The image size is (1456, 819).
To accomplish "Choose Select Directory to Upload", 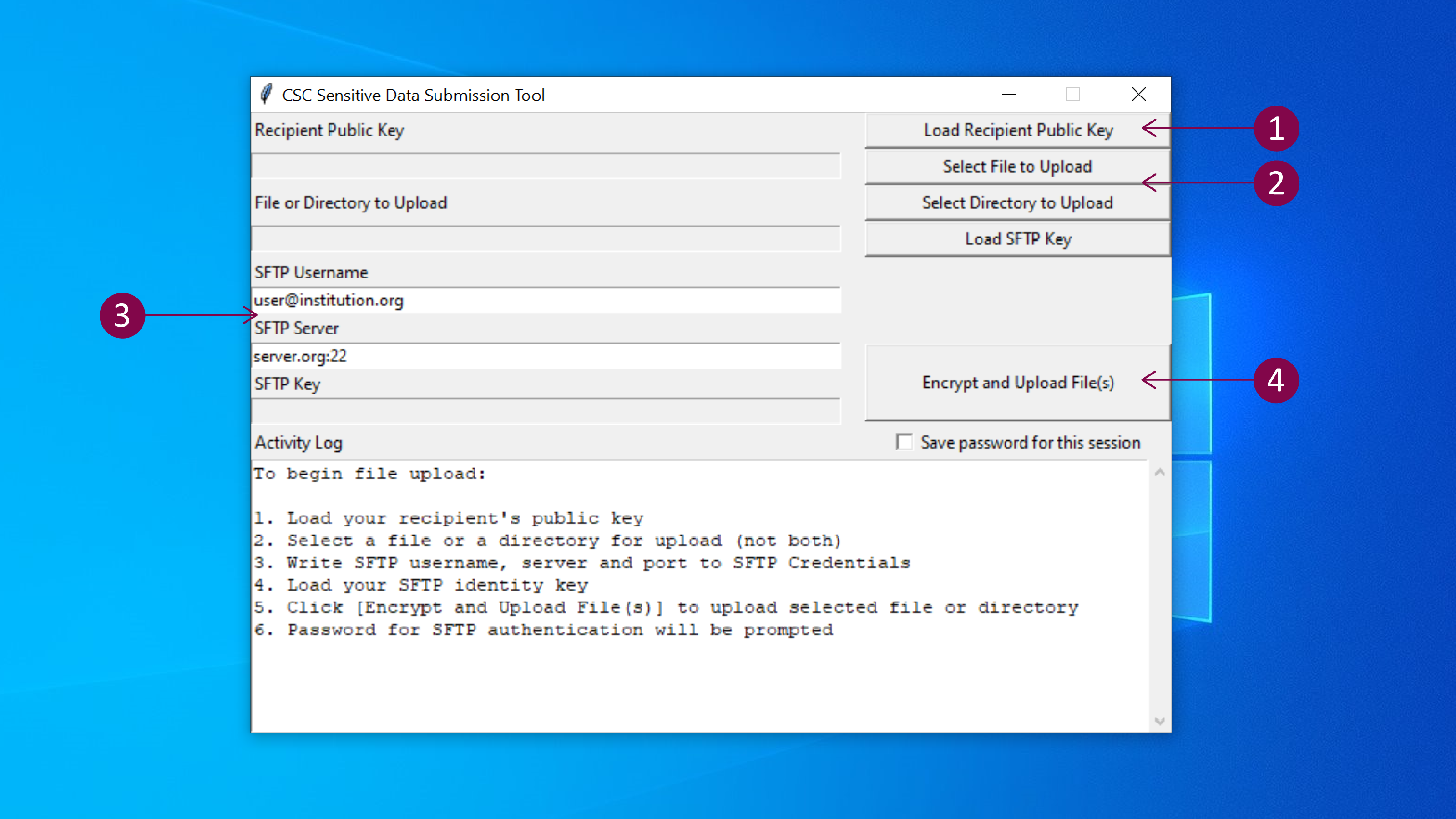I will (x=1017, y=203).
